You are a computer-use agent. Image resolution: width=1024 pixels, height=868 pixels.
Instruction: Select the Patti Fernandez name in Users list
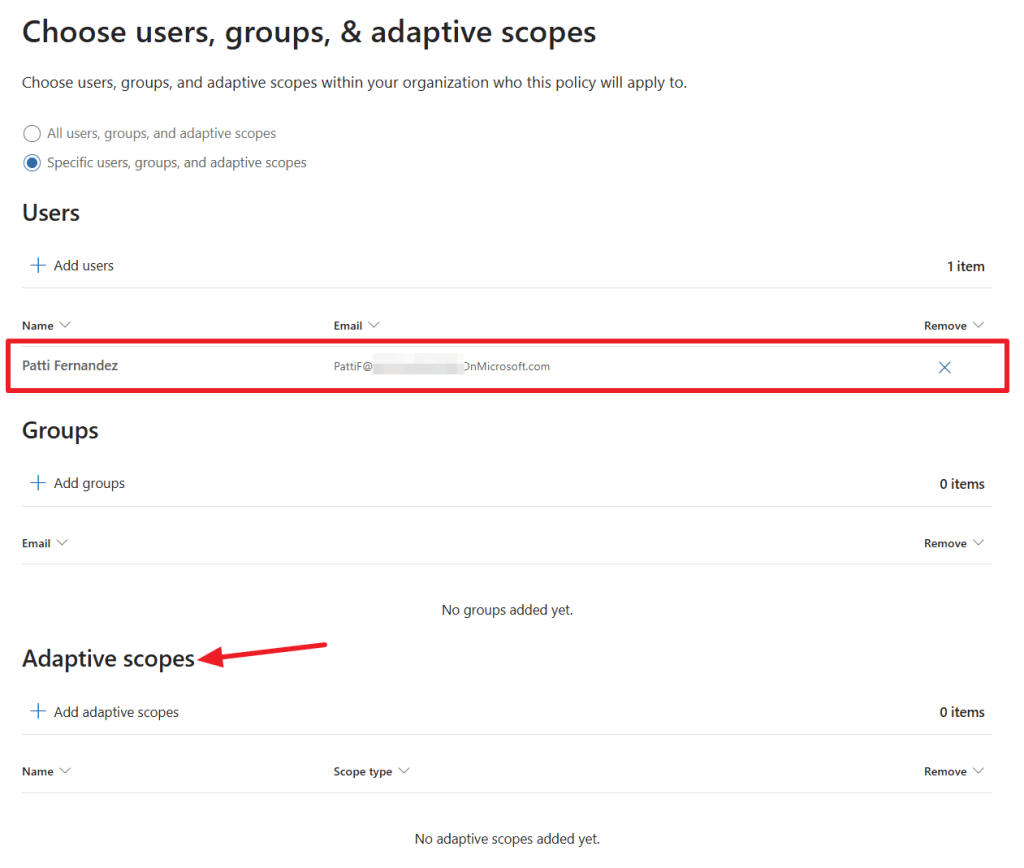70,366
